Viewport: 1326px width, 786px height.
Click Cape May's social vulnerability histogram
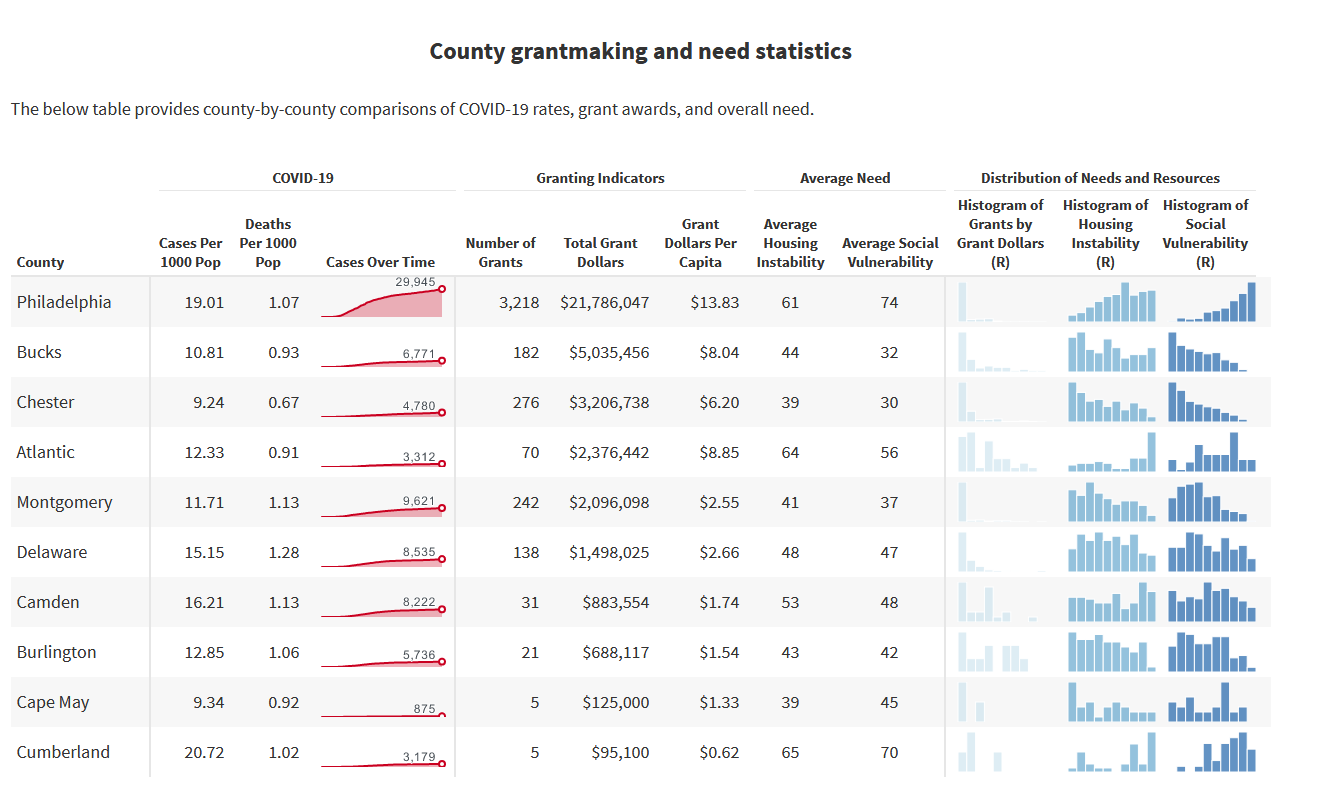click(1207, 701)
